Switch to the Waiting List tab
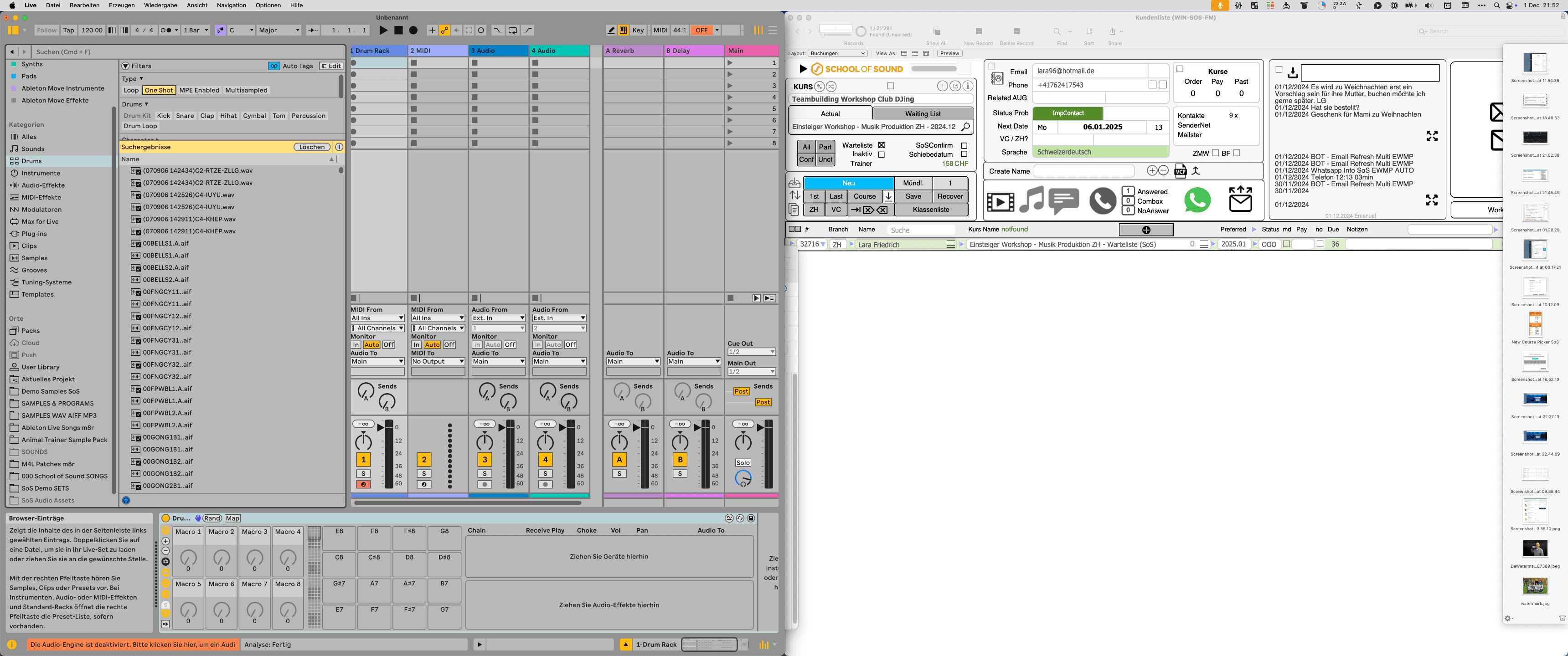The height and width of the screenshot is (656, 1568). click(922, 114)
